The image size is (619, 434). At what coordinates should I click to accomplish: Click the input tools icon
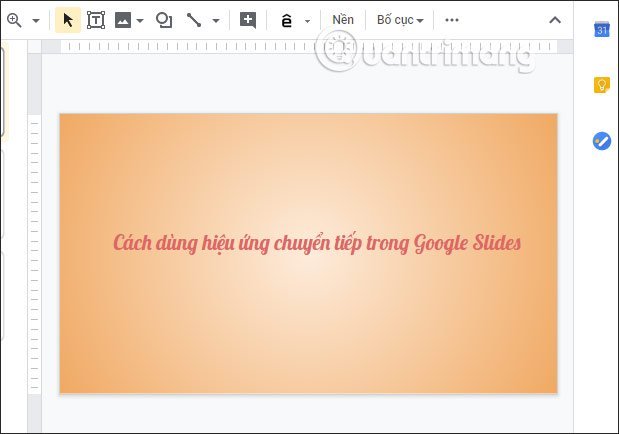[x=287, y=20]
